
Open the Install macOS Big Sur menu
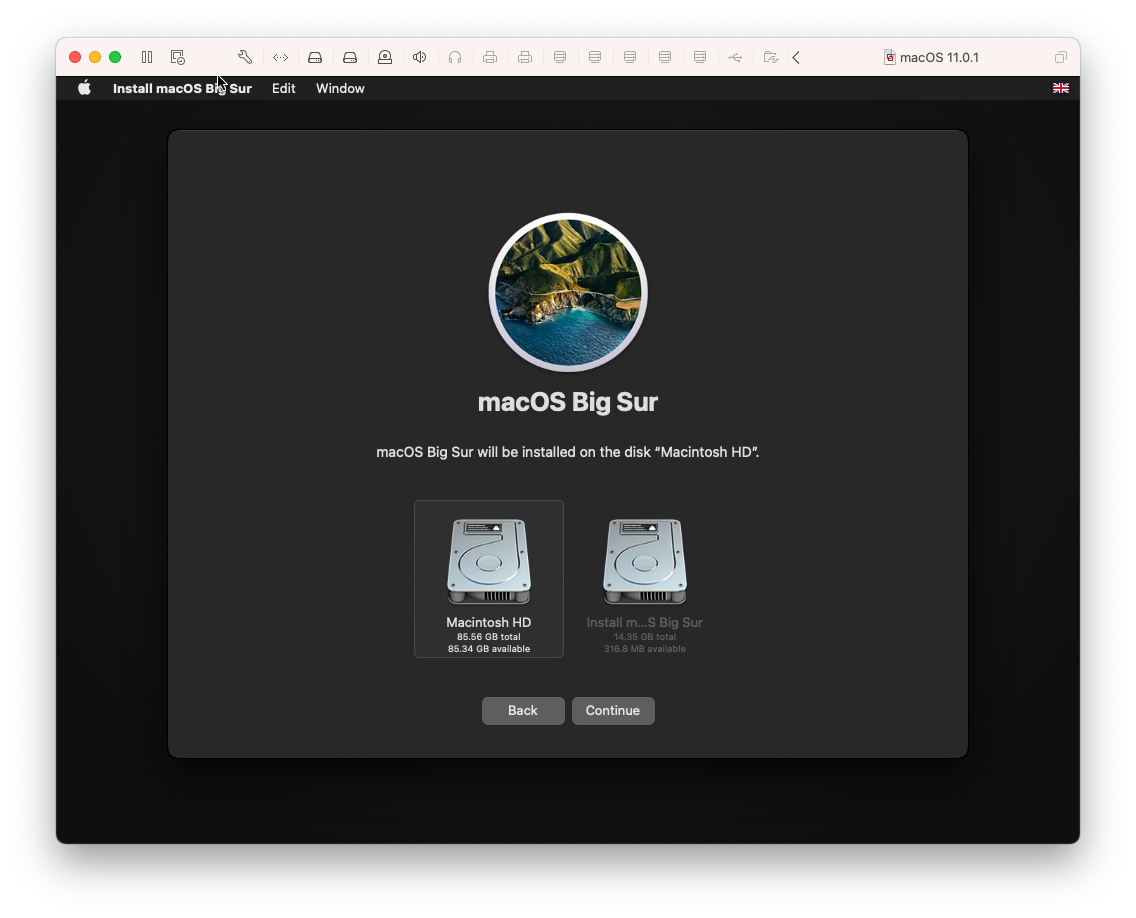[182, 88]
